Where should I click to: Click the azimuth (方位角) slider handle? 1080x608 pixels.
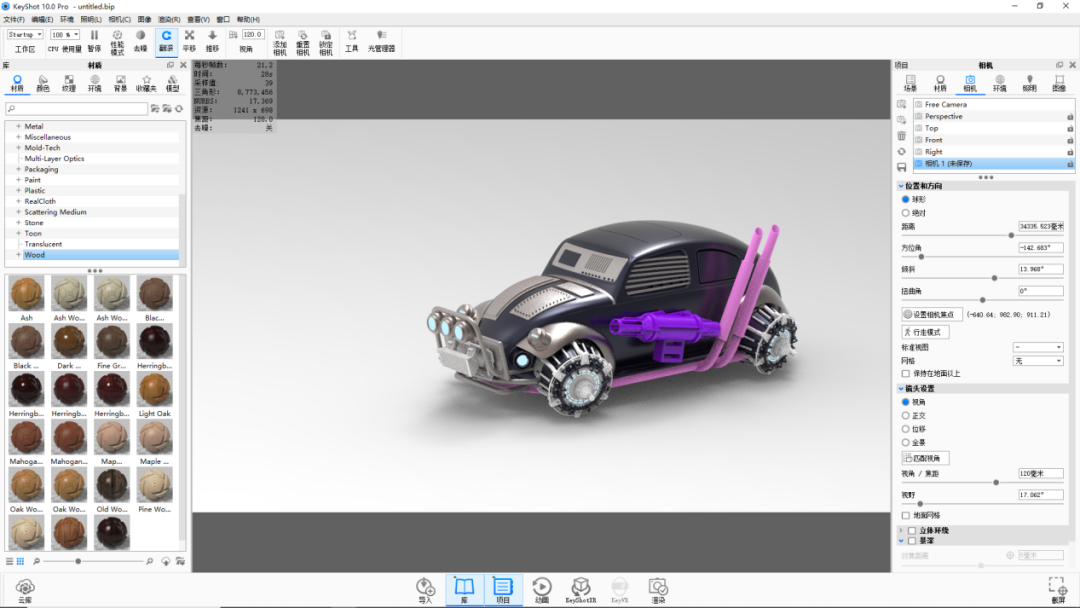tap(921, 257)
